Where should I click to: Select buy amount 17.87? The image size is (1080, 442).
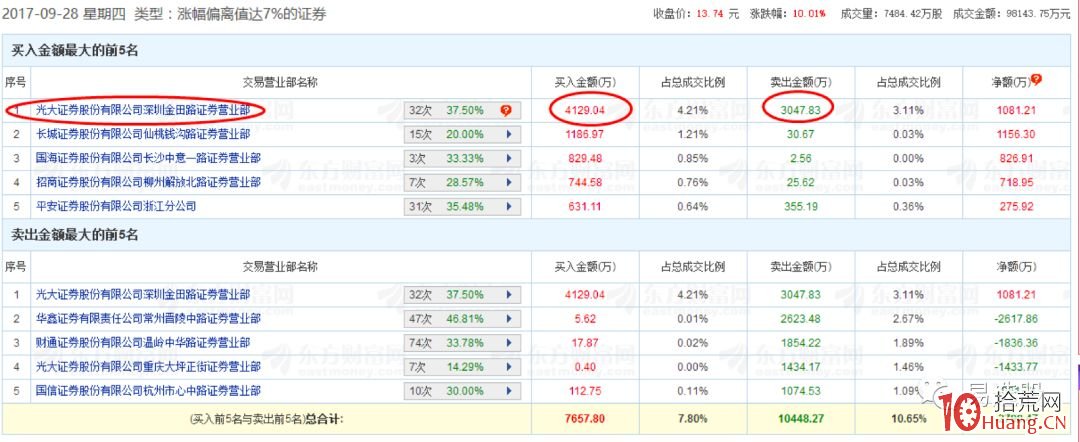585,343
